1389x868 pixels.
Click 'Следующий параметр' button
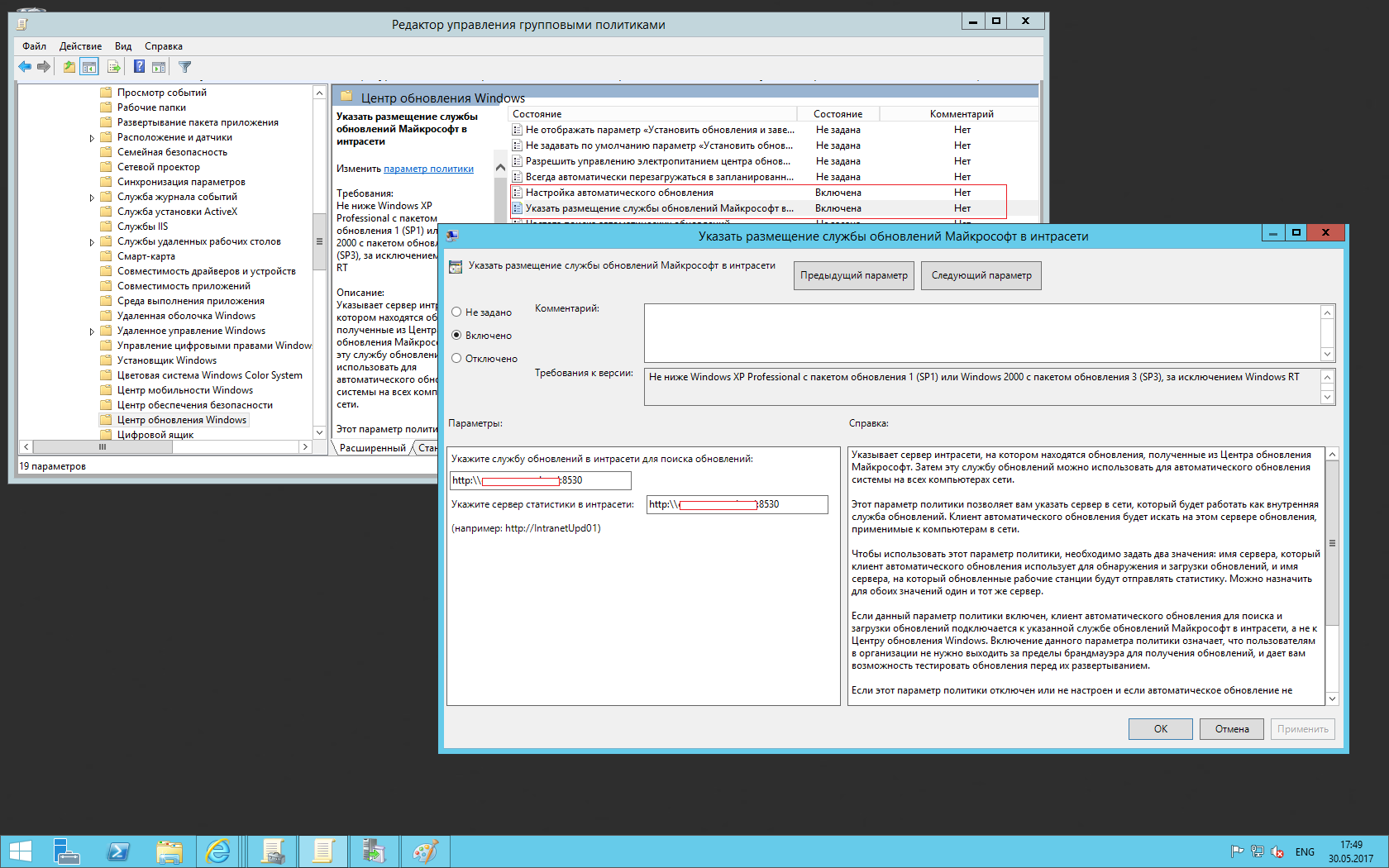coord(981,275)
